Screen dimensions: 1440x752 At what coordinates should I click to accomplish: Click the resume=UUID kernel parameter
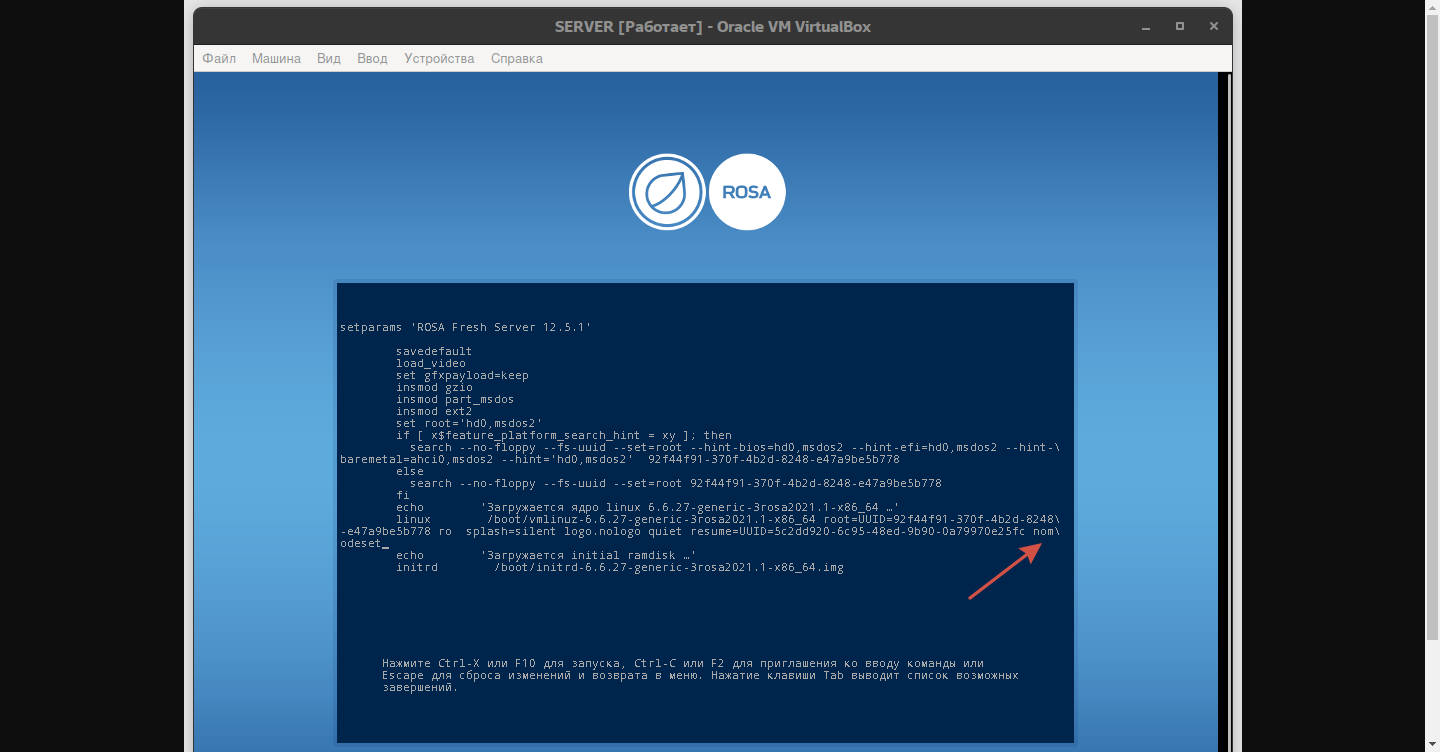(858, 531)
